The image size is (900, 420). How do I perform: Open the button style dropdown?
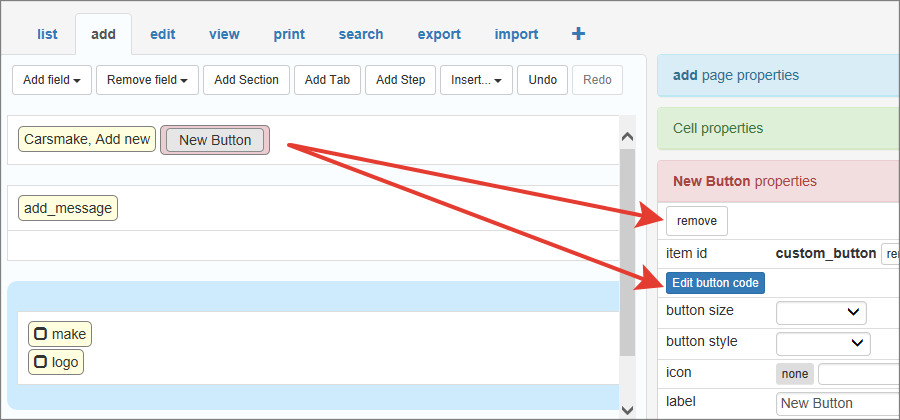823,343
